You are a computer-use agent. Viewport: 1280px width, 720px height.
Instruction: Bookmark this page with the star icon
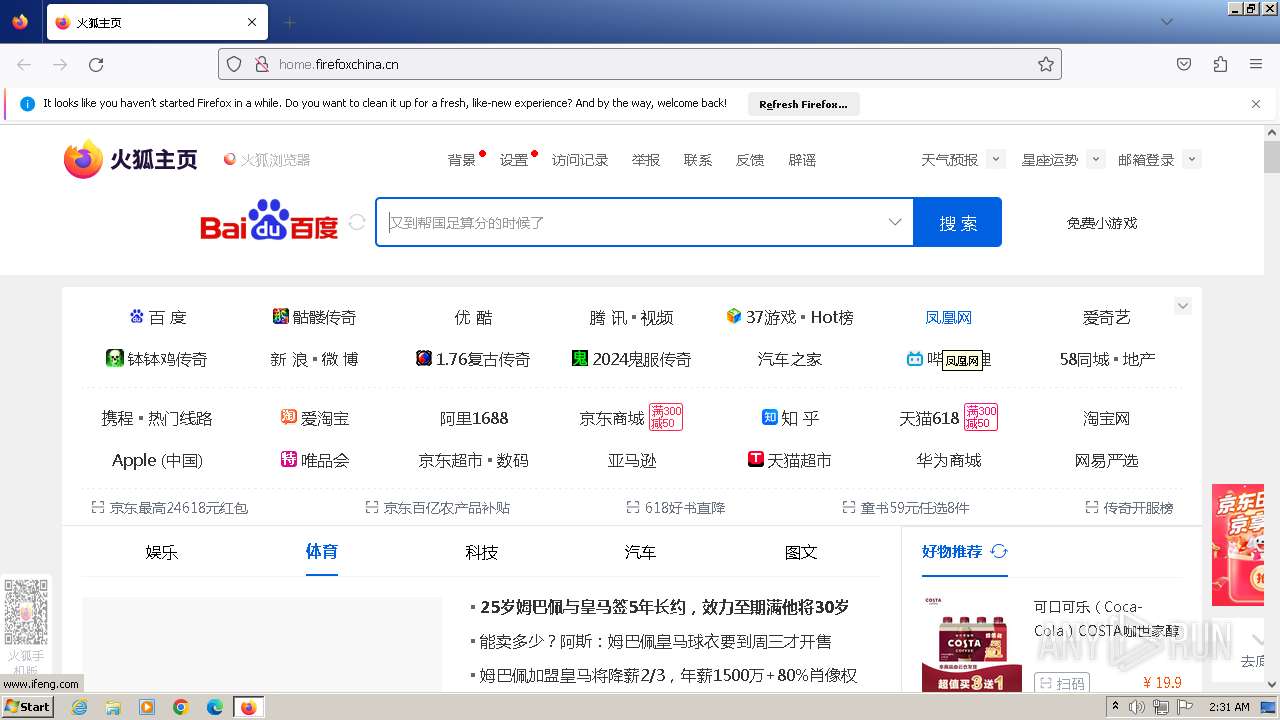tap(1046, 64)
